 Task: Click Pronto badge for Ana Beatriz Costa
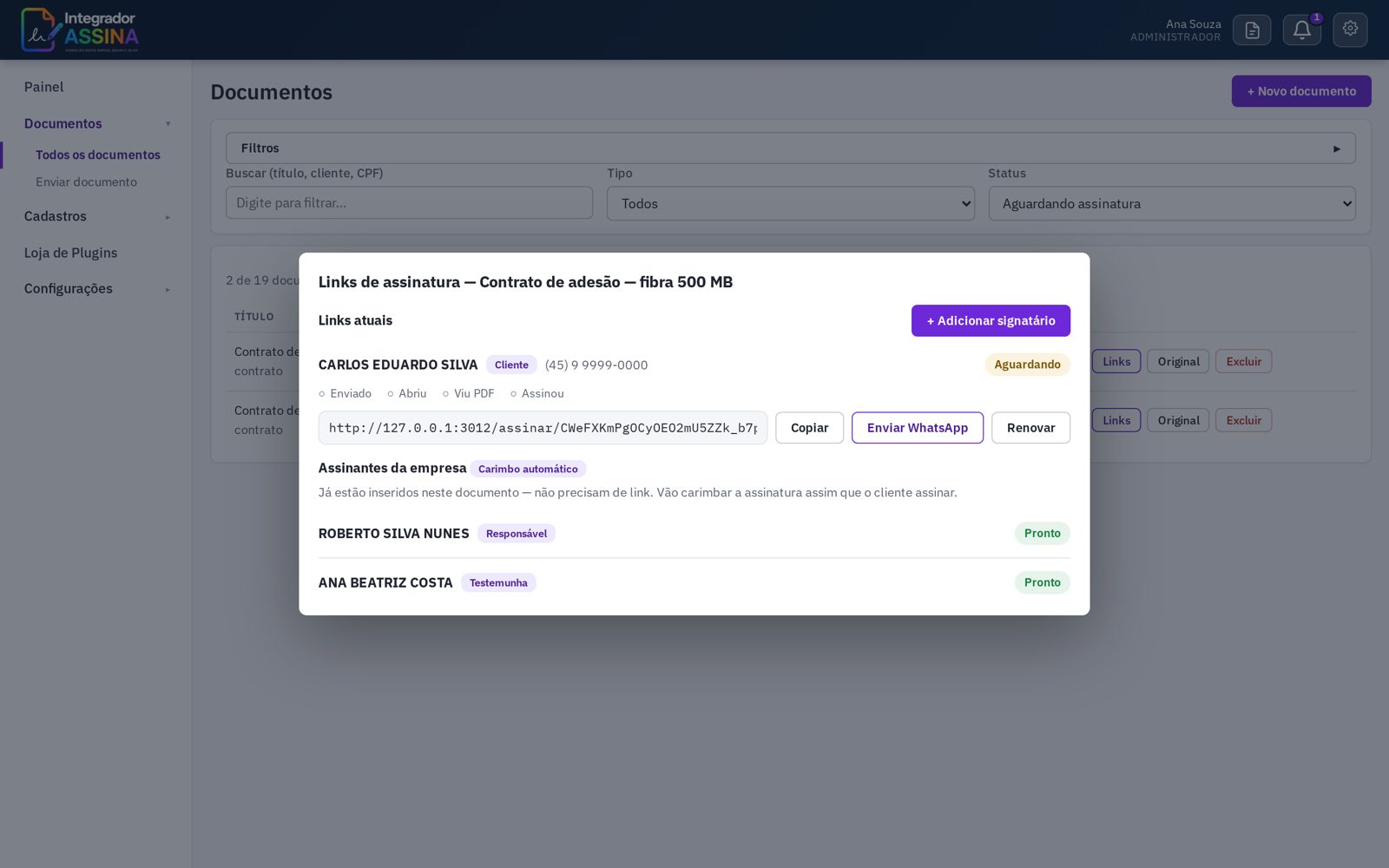pos(1042,582)
